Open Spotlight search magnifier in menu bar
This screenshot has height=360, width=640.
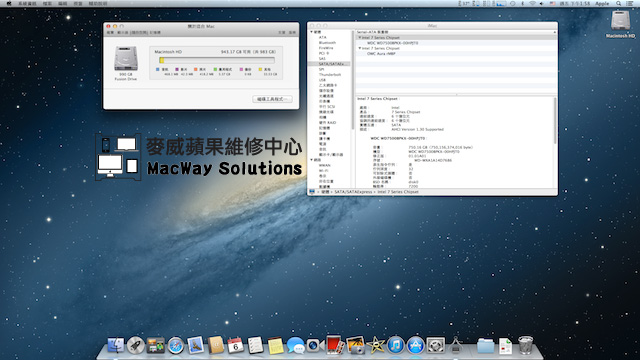[619, 3]
